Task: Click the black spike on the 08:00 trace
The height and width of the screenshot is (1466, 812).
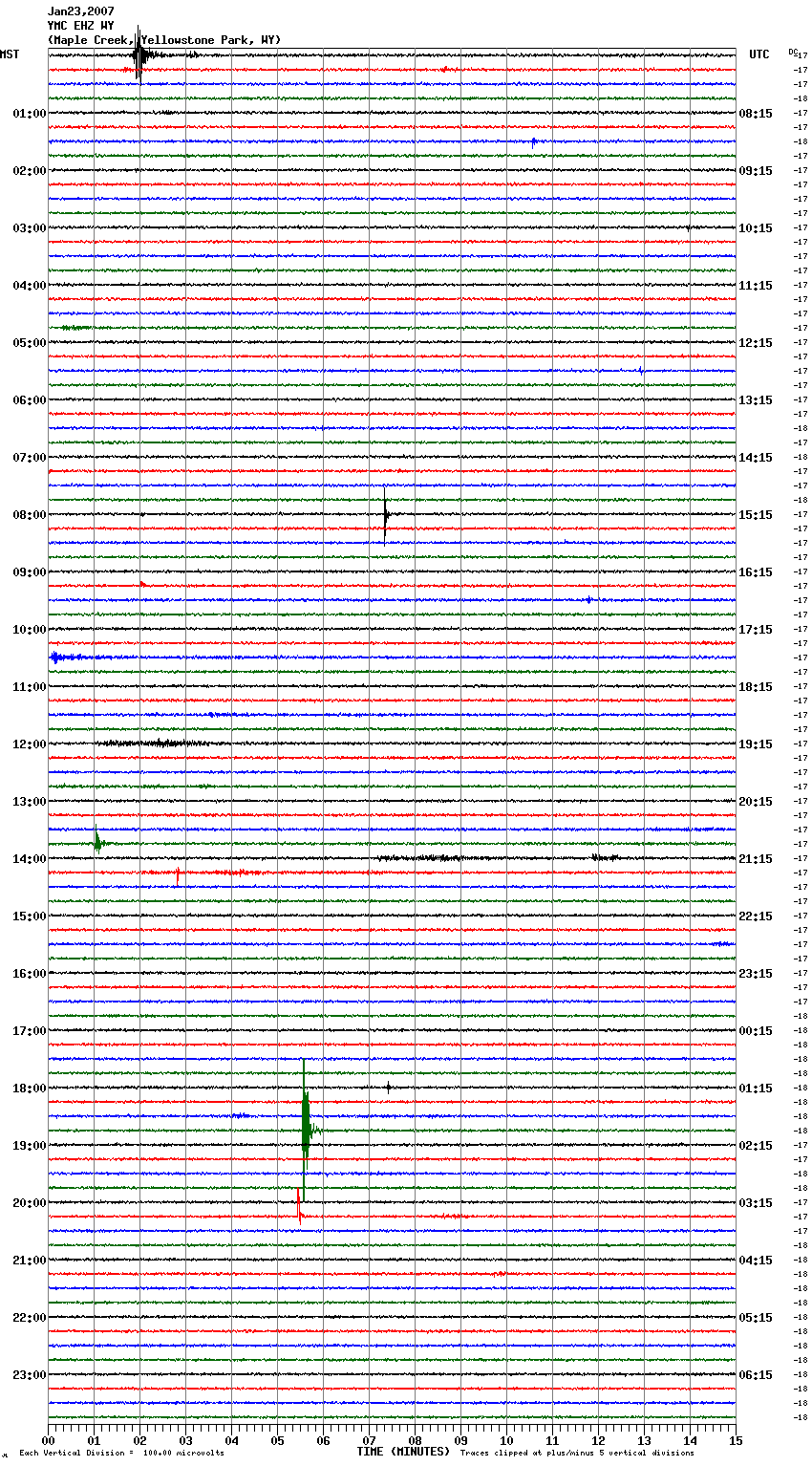Action: click(385, 516)
